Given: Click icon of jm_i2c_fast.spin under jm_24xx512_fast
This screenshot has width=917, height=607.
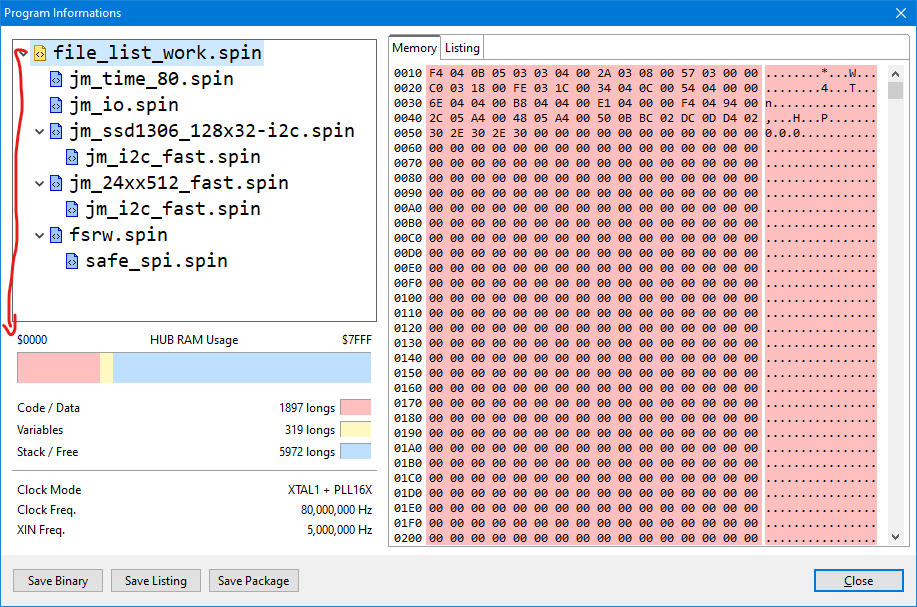Looking at the screenshot, I should pyautogui.click(x=72, y=209).
